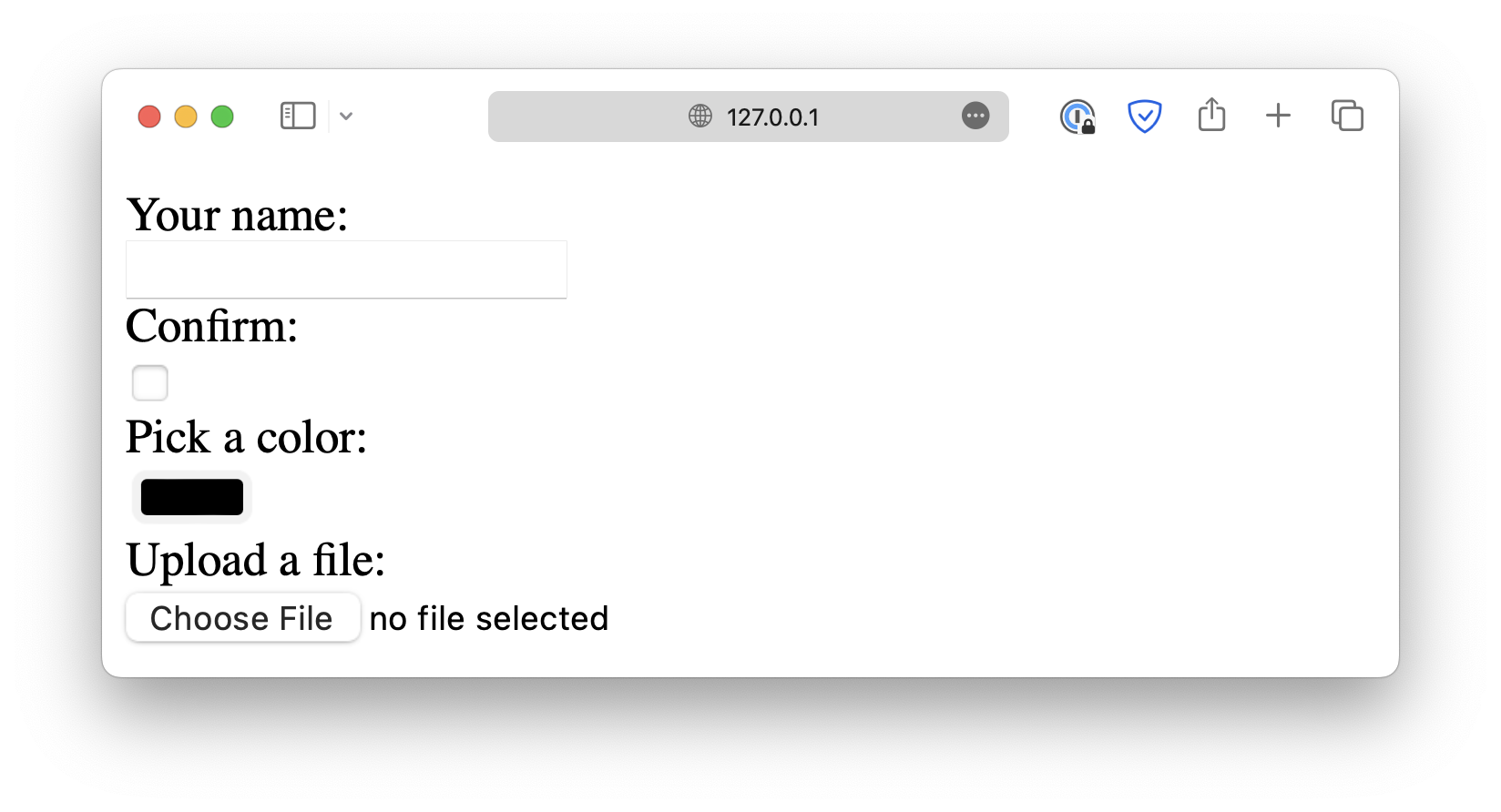Show the tab overview icon

point(1347,116)
